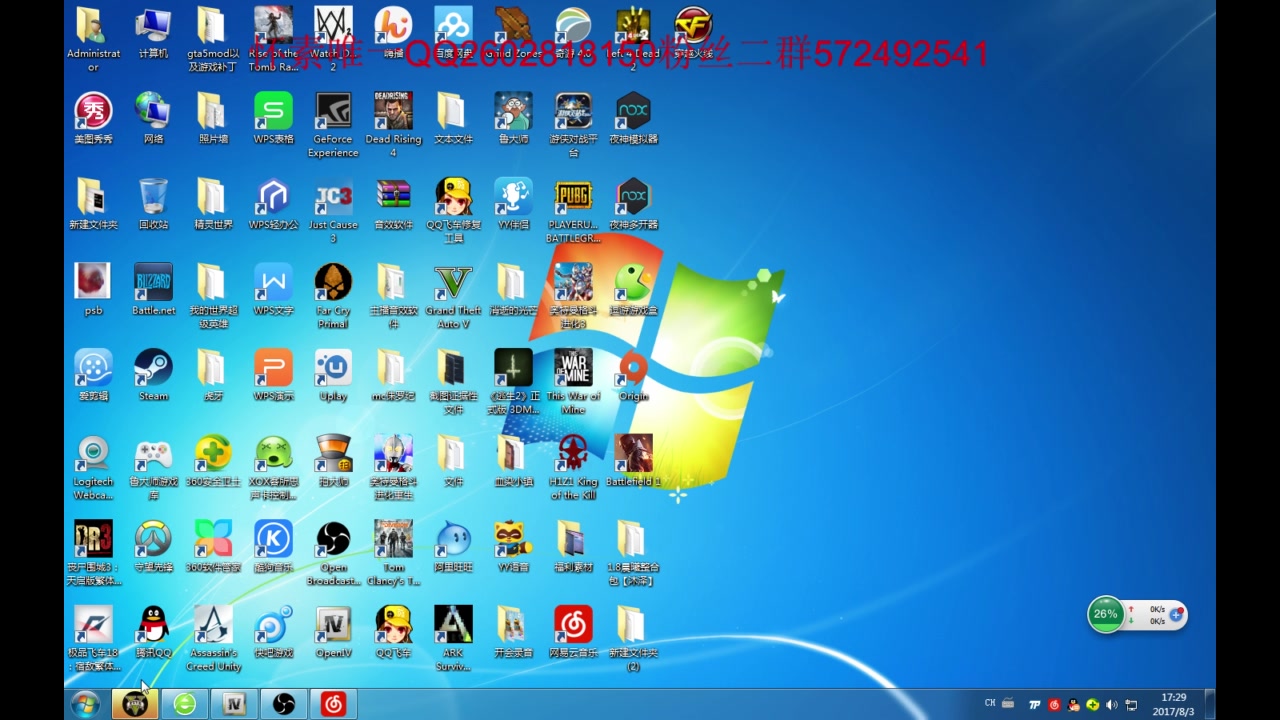Select the 回收站 recycle bin
The height and width of the screenshot is (720, 1280).
[x=153, y=205]
